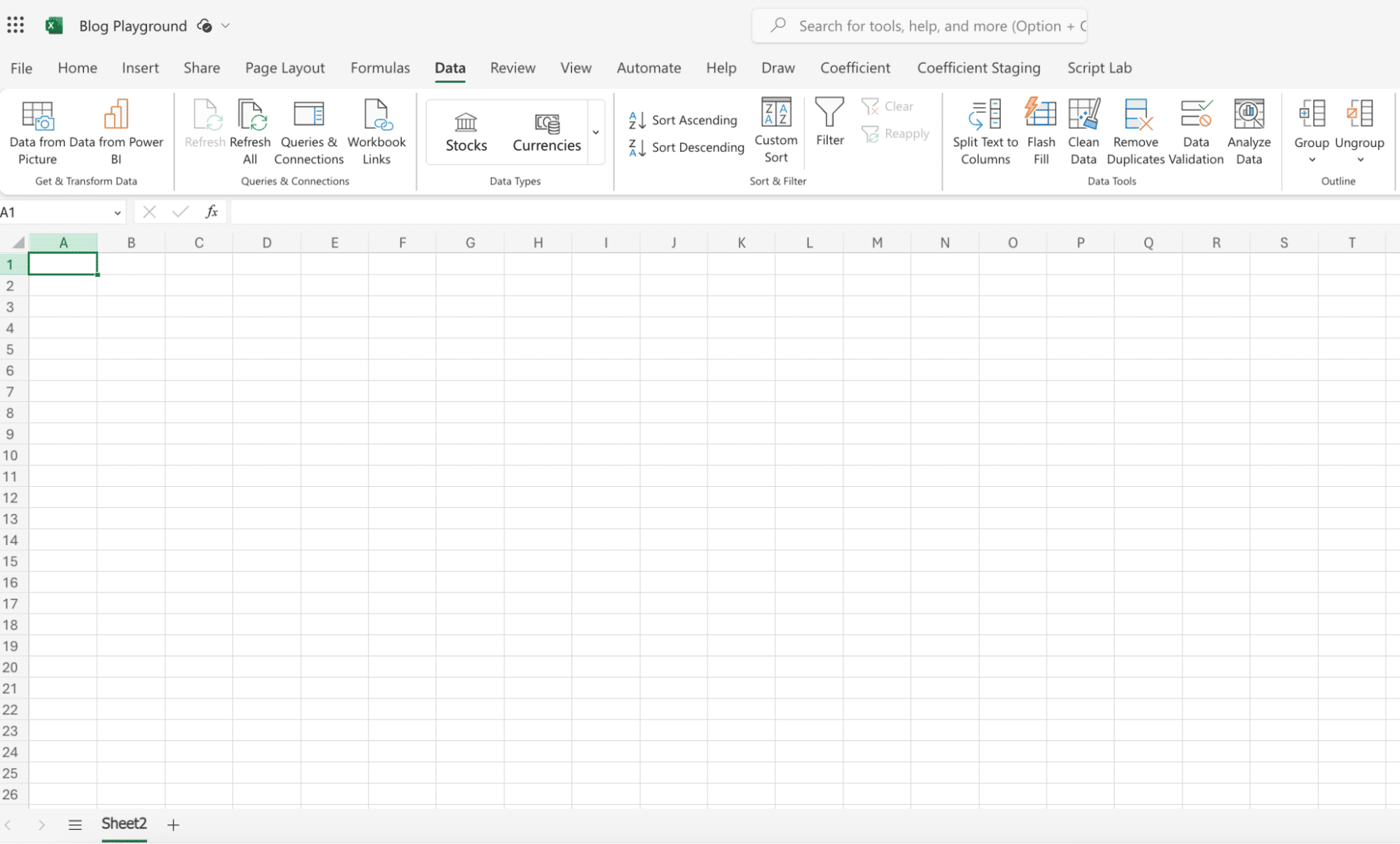Image resolution: width=1400 pixels, height=844 pixels.
Task: Click the next sheet arrow
Action: coord(41,825)
